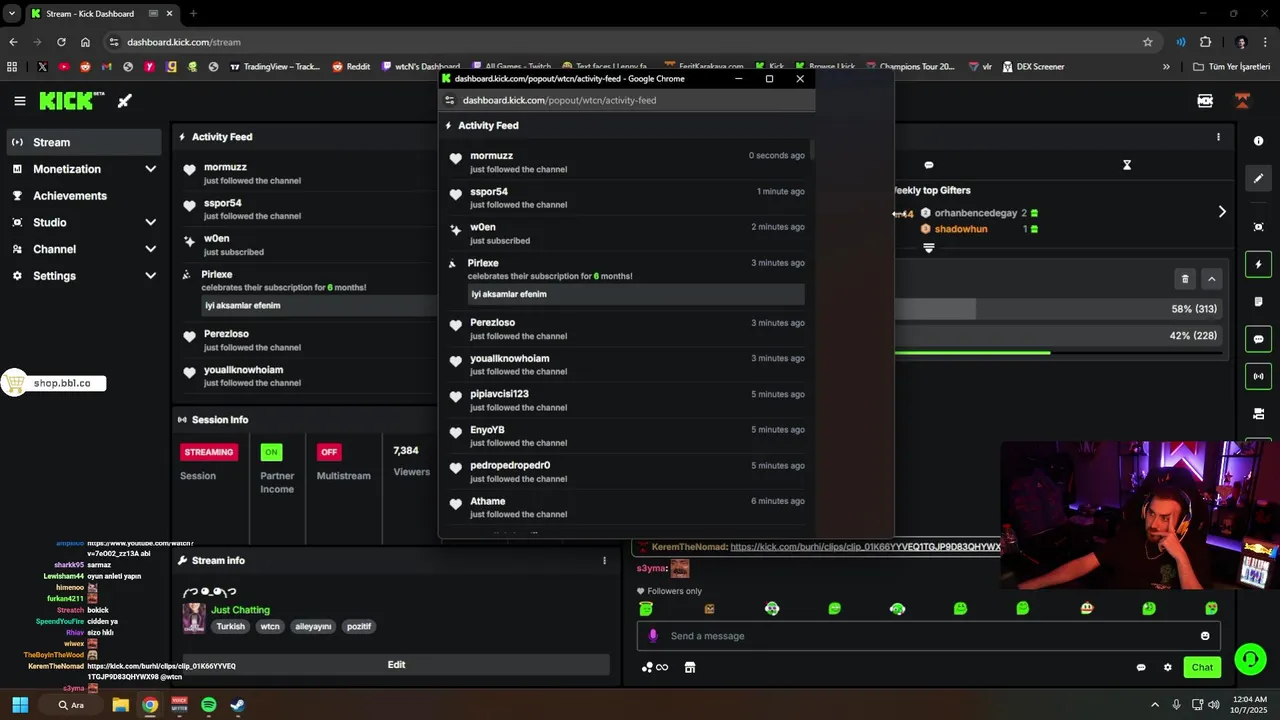
Task: Click the popout Activity Feed scrollbar
Action: pyautogui.click(x=812, y=150)
